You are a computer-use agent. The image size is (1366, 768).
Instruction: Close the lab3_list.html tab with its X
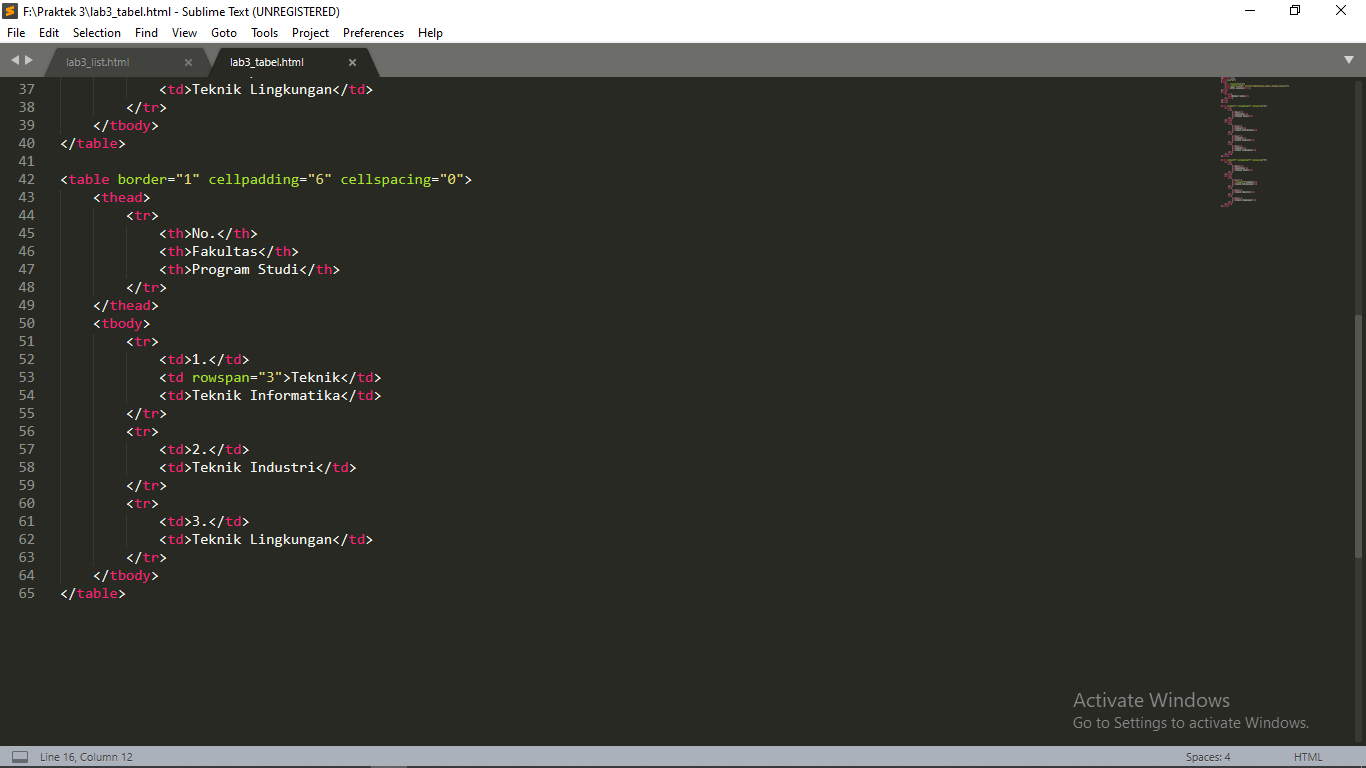coord(188,61)
